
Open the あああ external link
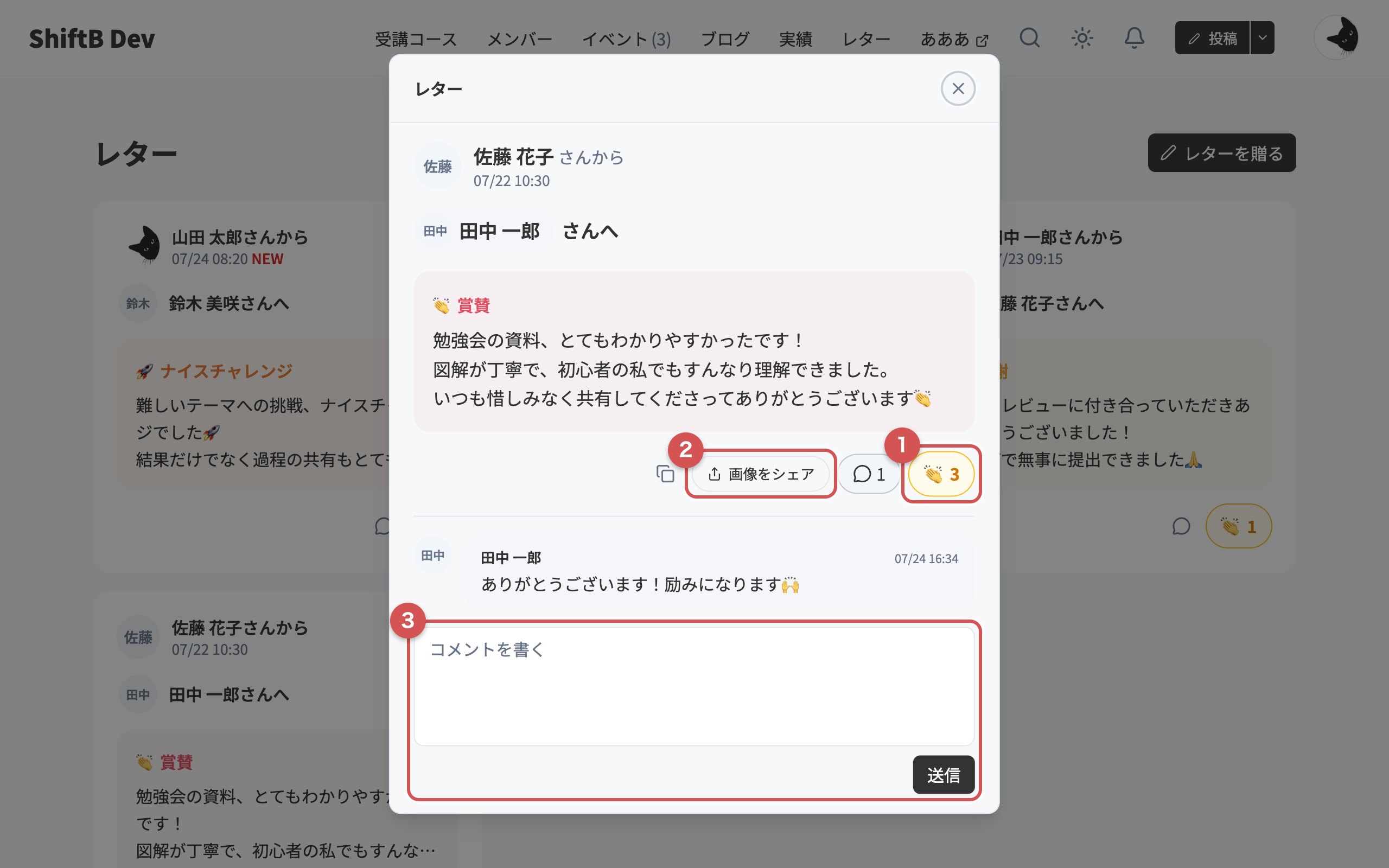(x=954, y=39)
